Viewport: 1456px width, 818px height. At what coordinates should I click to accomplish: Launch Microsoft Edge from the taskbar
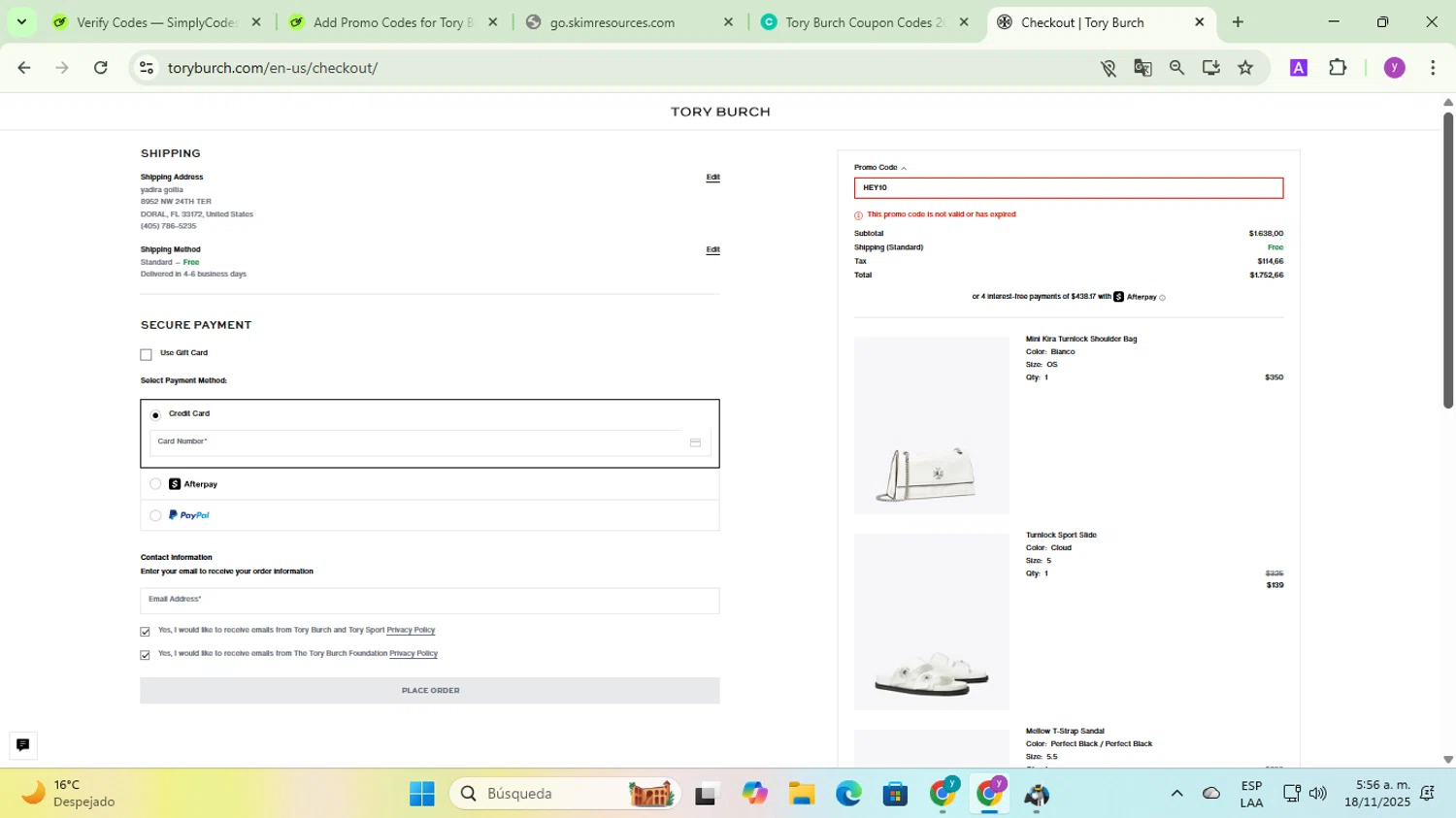(848, 794)
